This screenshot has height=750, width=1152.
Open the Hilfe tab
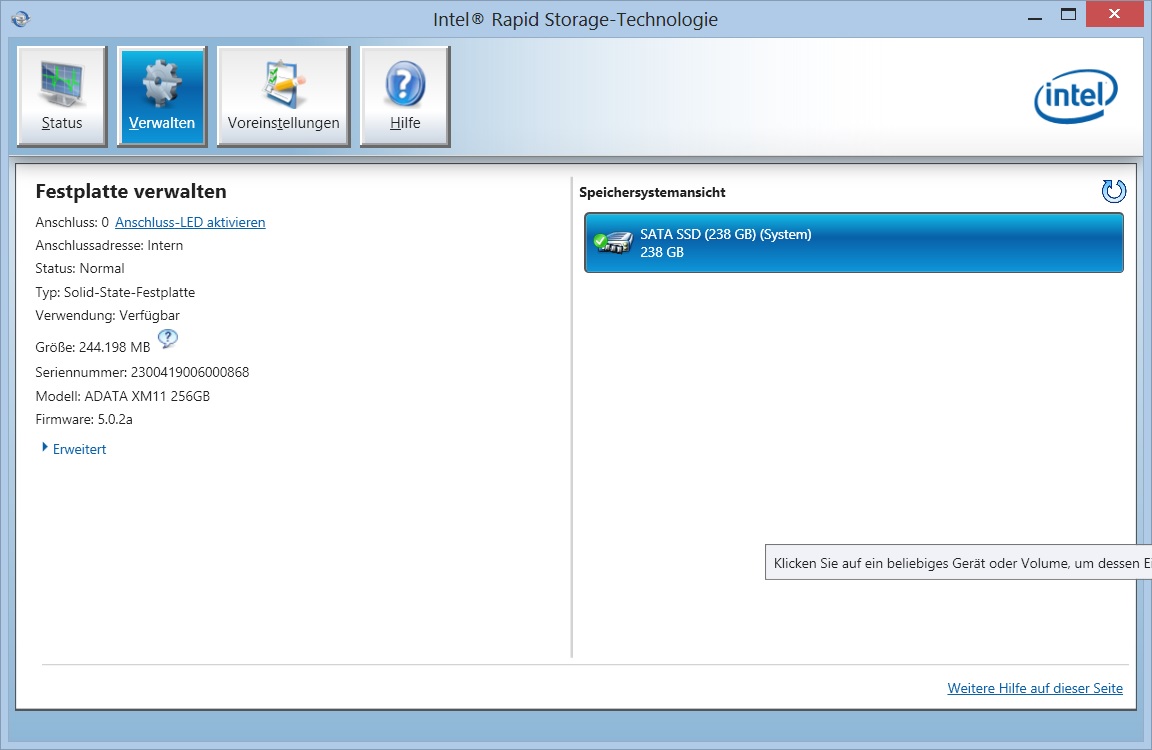(405, 96)
